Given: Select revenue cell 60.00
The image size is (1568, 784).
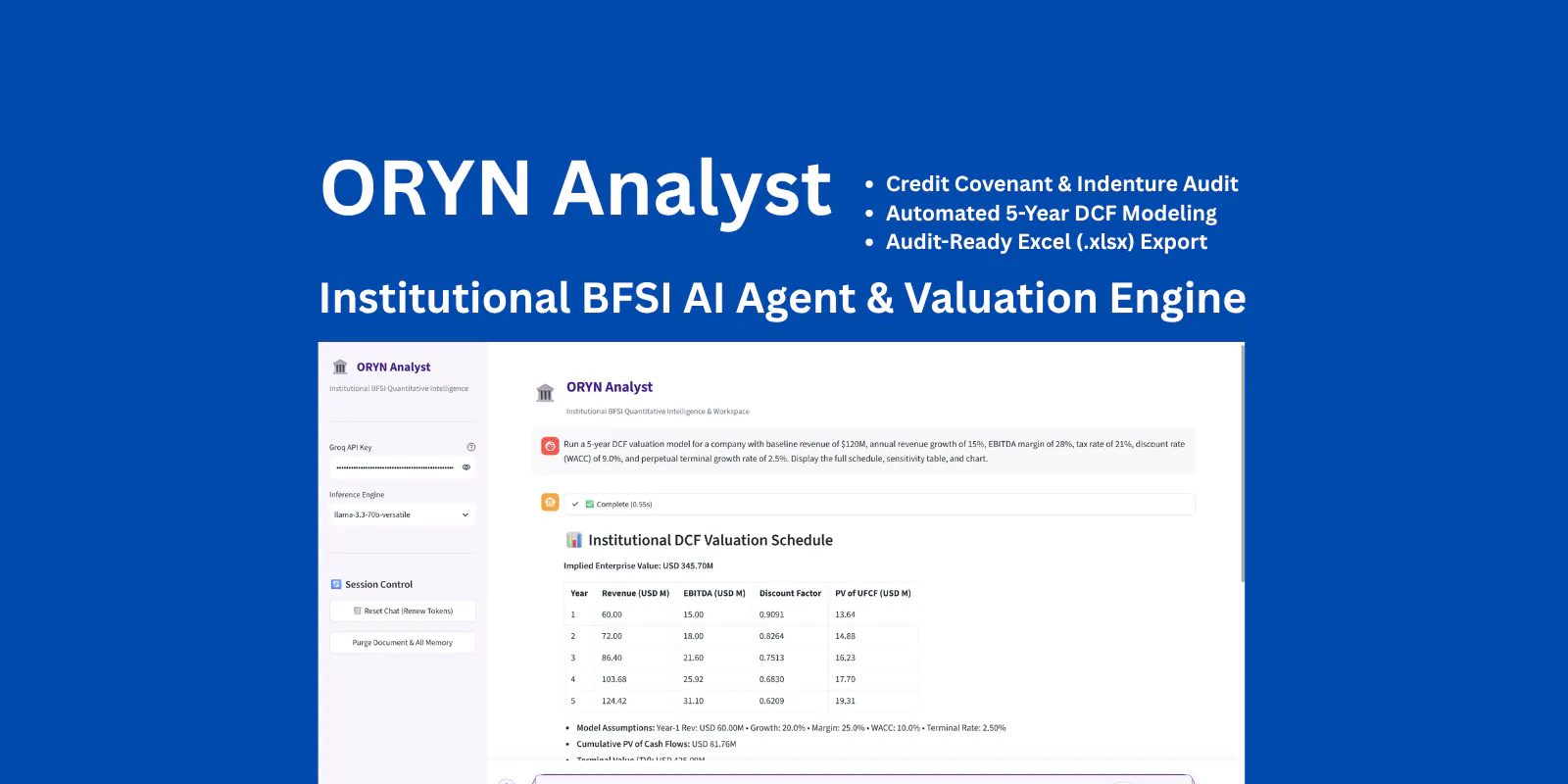Looking at the screenshot, I should (612, 614).
